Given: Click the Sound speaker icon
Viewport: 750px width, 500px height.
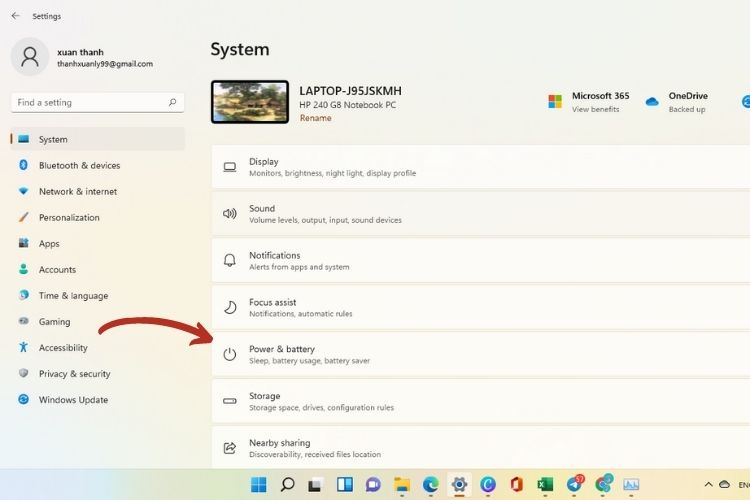Looking at the screenshot, I should pos(230,213).
